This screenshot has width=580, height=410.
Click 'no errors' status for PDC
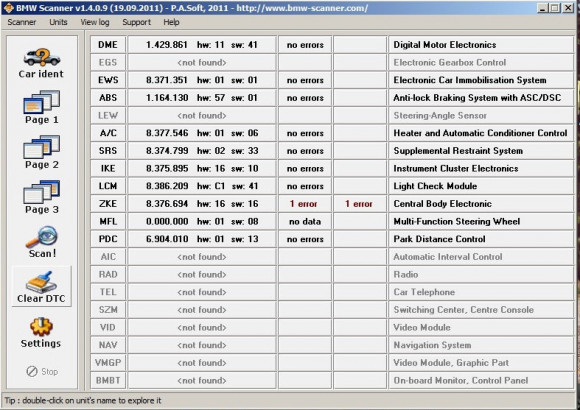pos(305,239)
